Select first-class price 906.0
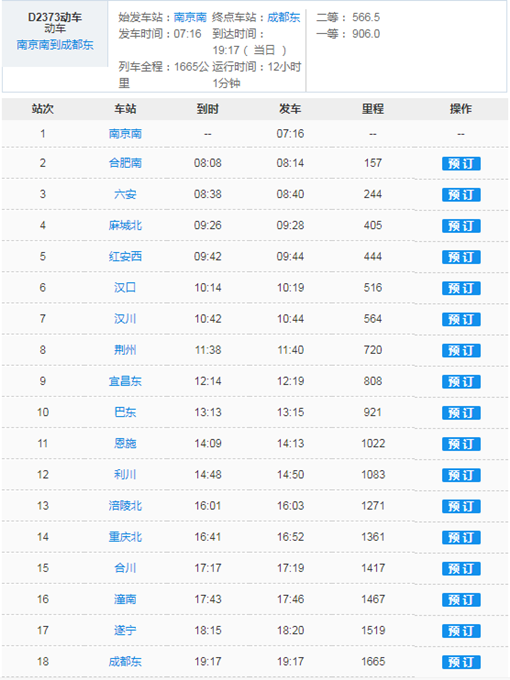The image size is (510, 680). tap(366, 34)
